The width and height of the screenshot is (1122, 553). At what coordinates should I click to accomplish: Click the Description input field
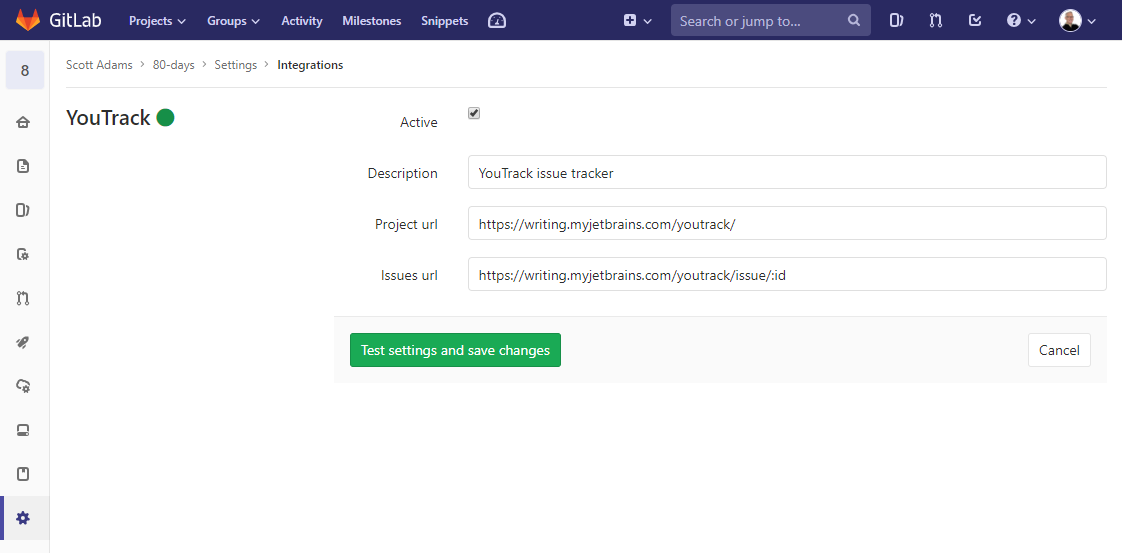click(787, 172)
